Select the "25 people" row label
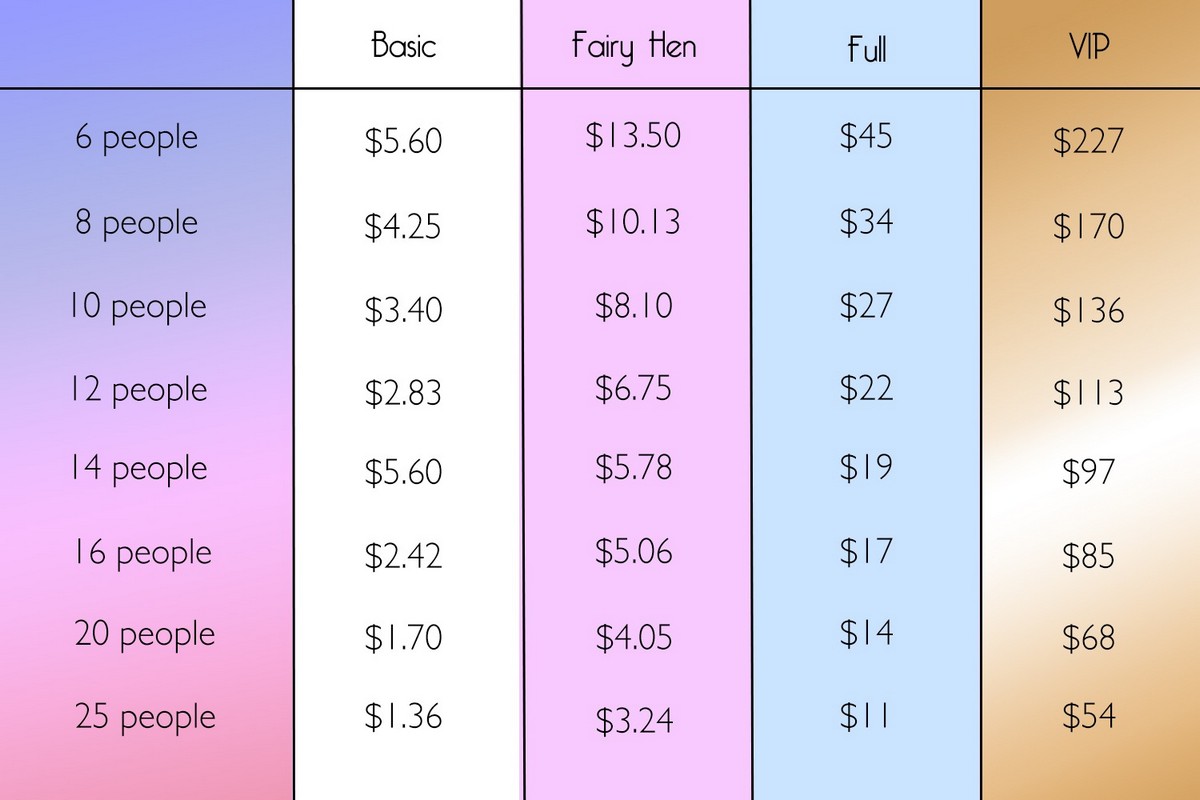Image resolution: width=1200 pixels, height=800 pixels. 145,717
